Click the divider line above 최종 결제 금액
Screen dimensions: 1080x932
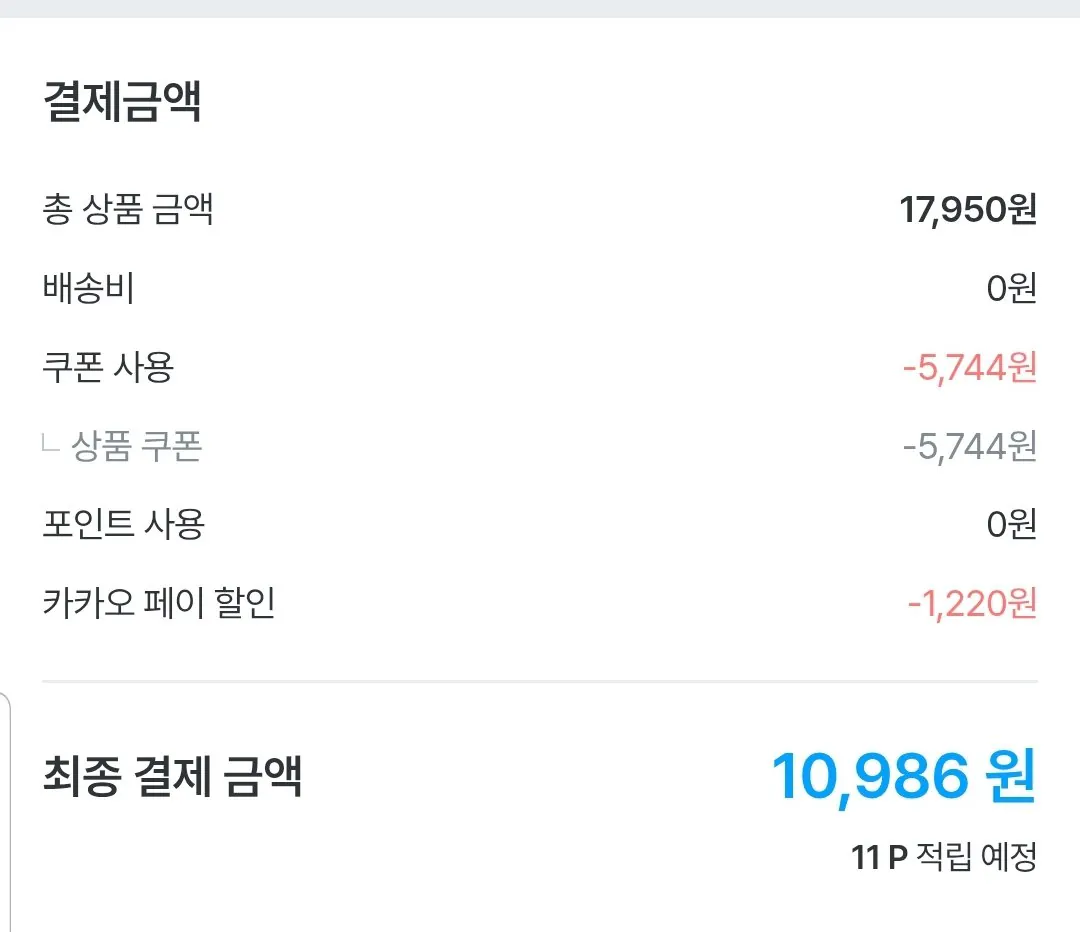[x=540, y=682]
